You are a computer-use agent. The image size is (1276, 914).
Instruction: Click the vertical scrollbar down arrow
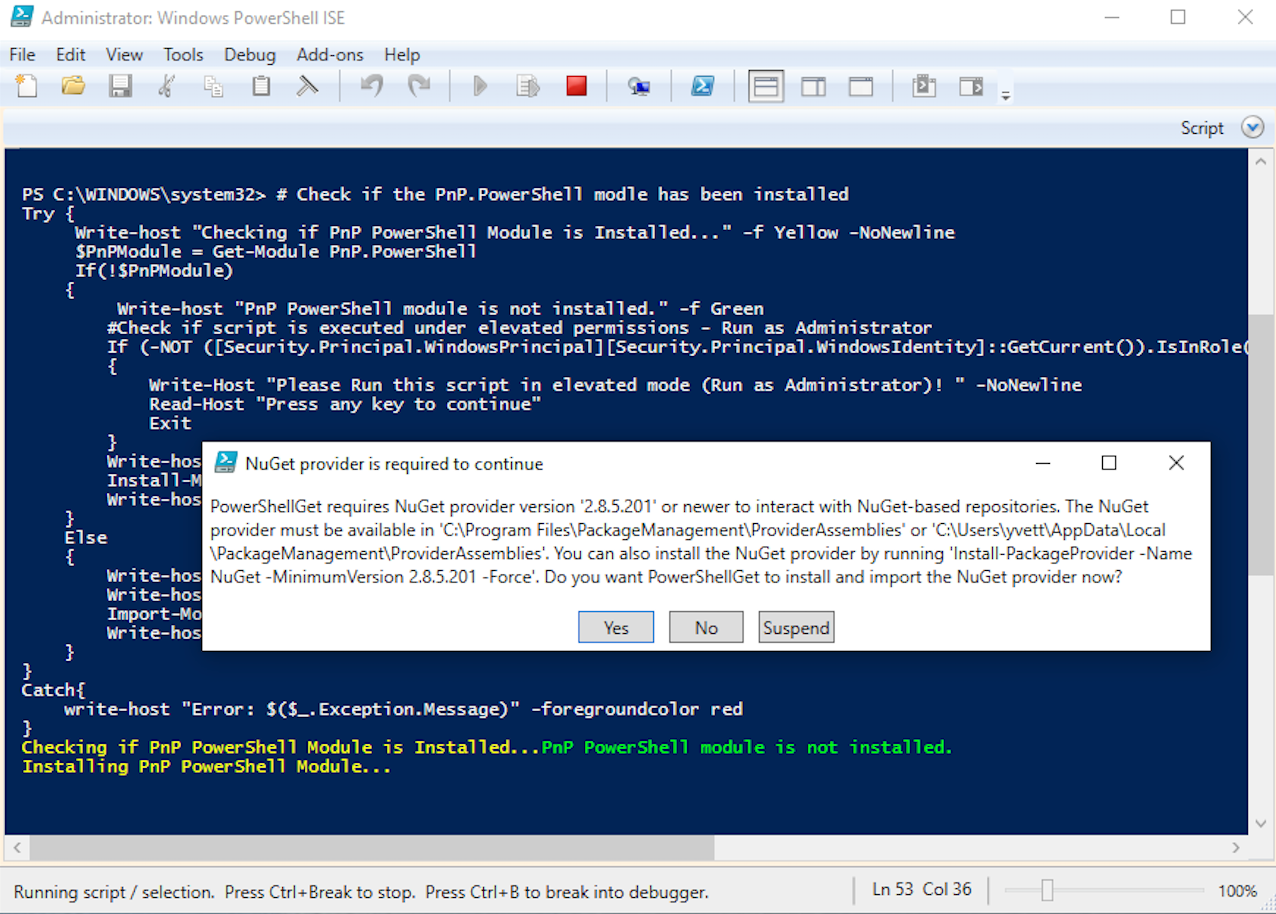1261,823
